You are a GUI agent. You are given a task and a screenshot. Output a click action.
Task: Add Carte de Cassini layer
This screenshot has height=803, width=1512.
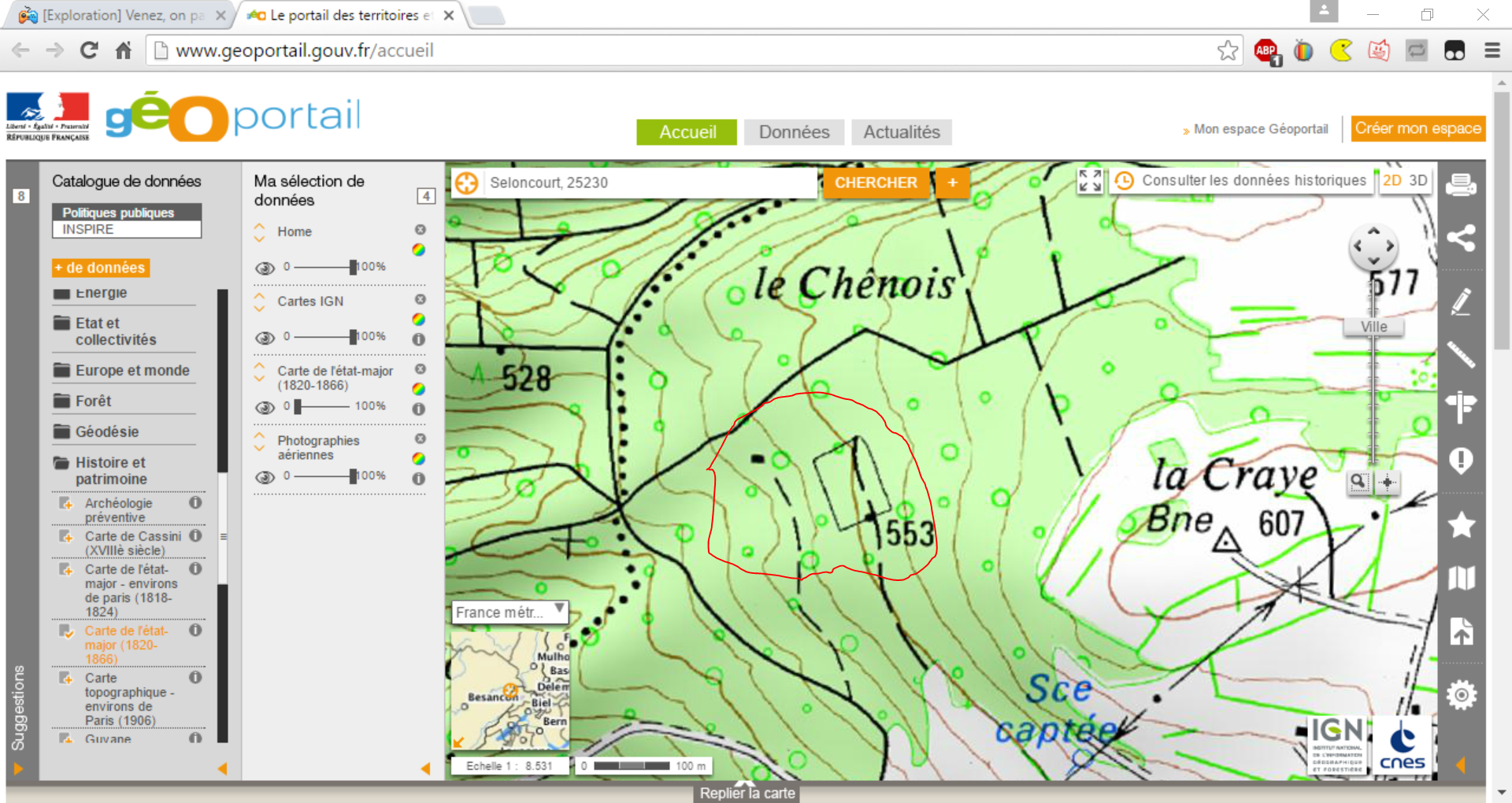pyautogui.click(x=66, y=537)
